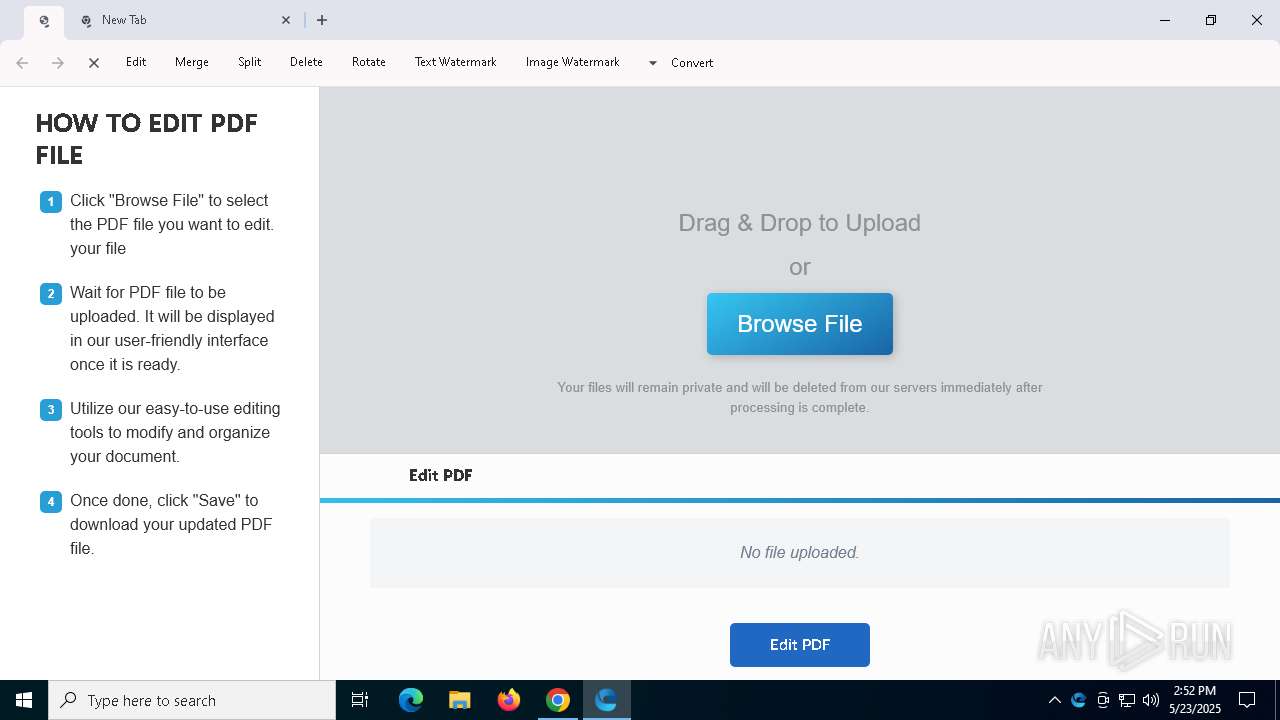The height and width of the screenshot is (720, 1280).
Task: Click the Meet Now tray icon
Action: coord(1103,700)
